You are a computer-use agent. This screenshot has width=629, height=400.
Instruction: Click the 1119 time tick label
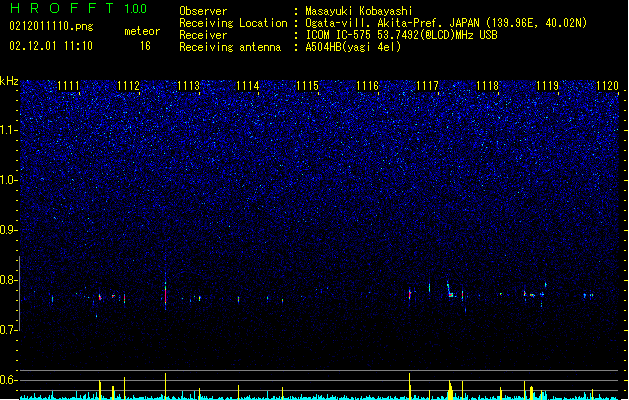pos(548,86)
